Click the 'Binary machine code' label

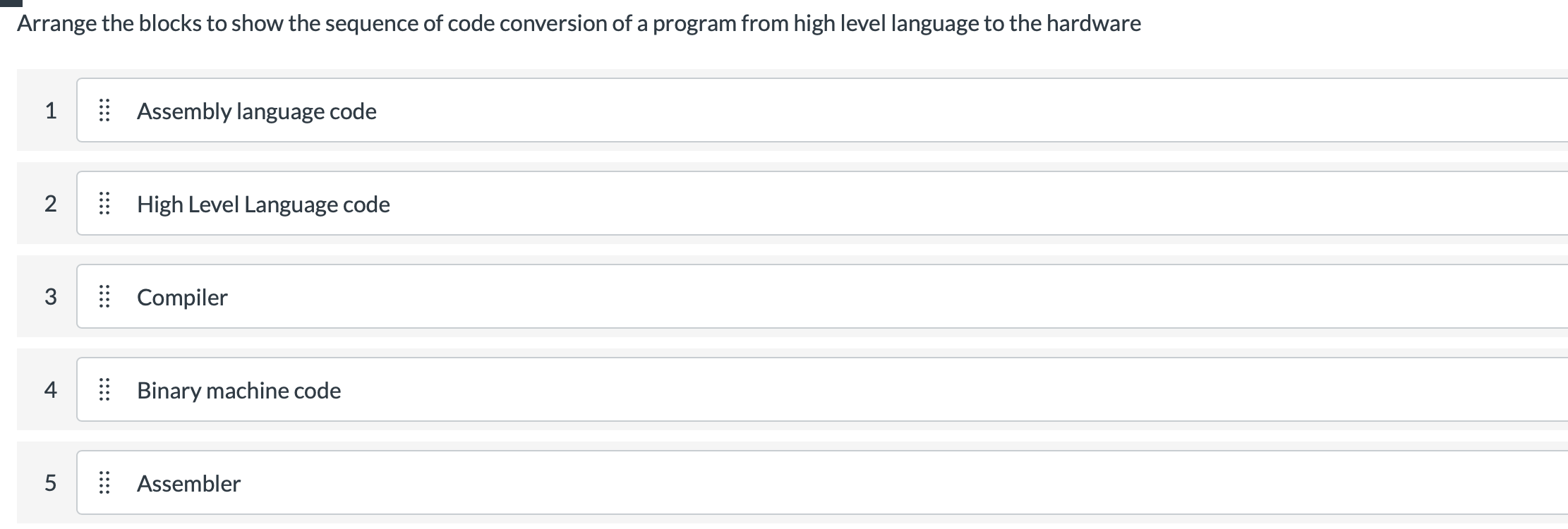(x=239, y=391)
